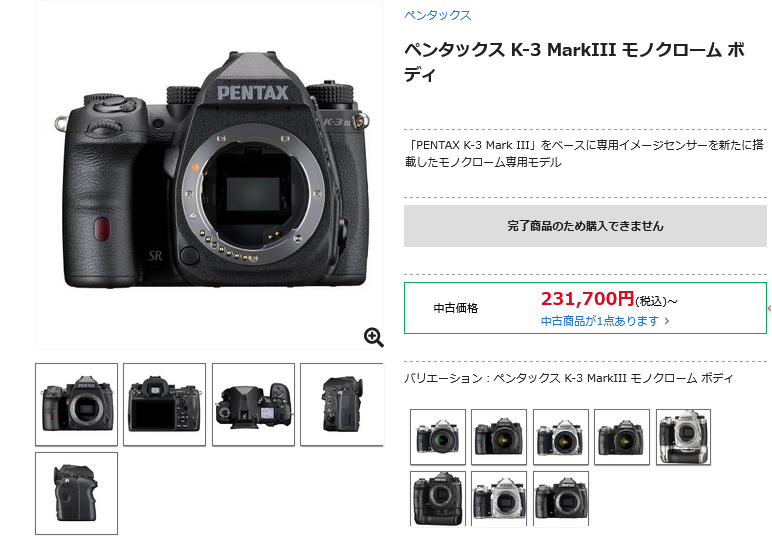This screenshot has width=772, height=540.
Task: Choose the first variation with a zoom lens
Action: [438, 437]
